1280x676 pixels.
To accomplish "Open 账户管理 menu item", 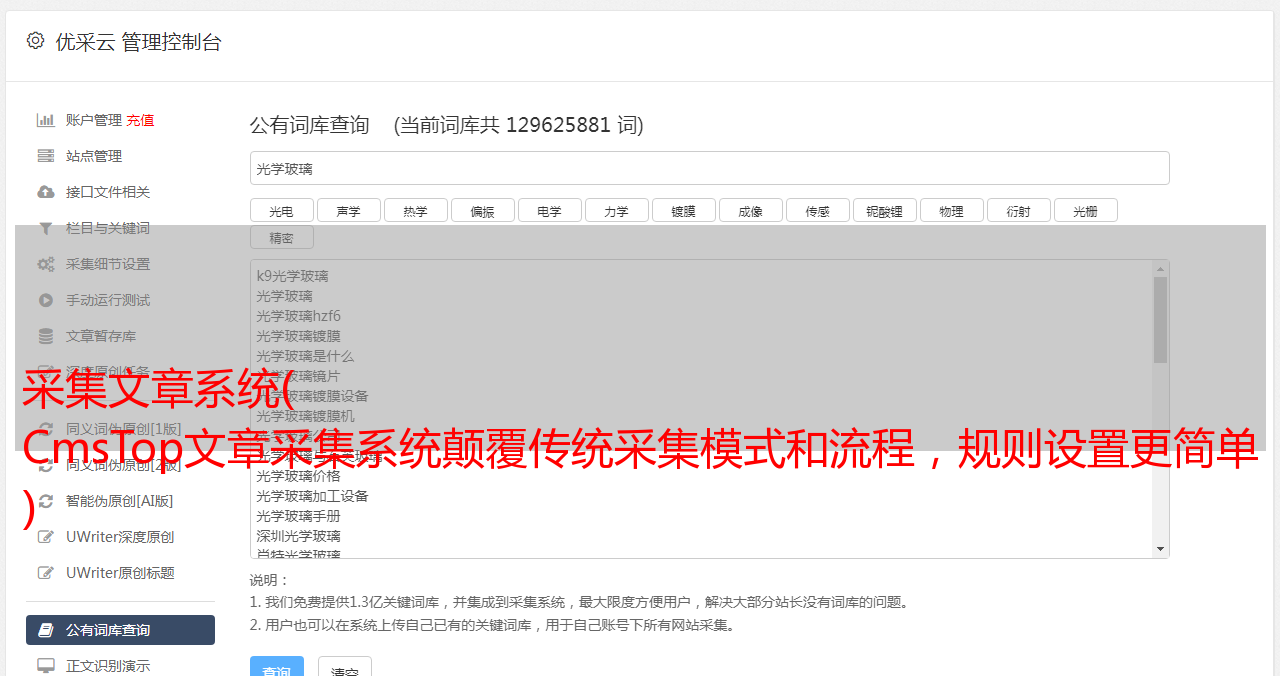I will point(94,120).
